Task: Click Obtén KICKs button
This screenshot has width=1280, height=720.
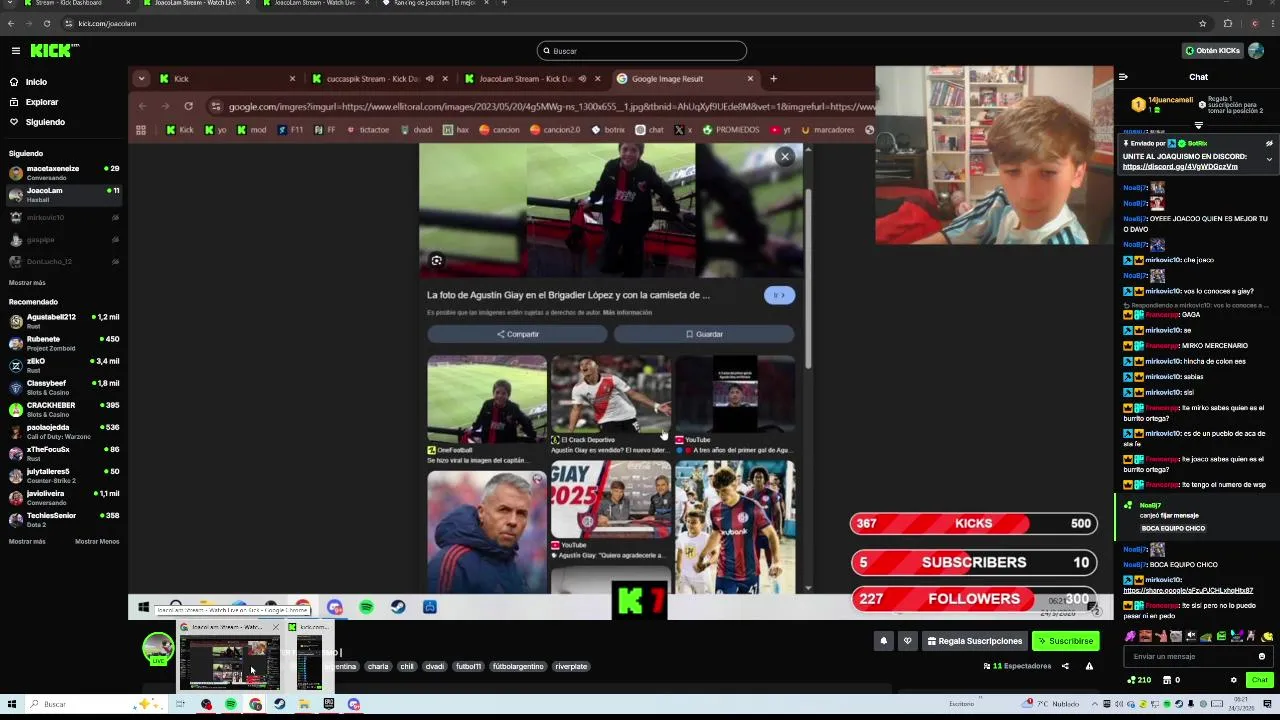Action: click(x=1212, y=50)
